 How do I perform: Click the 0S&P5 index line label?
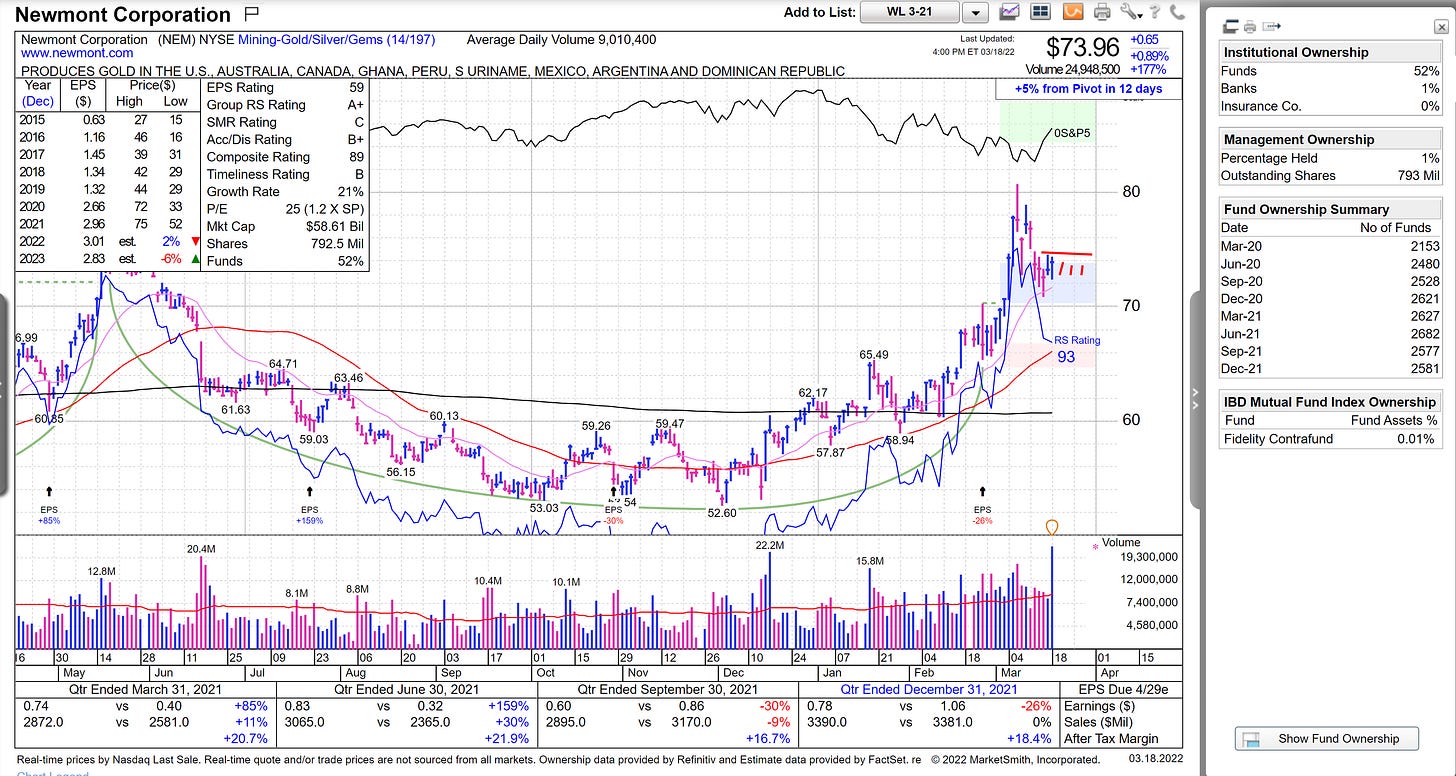tap(1072, 132)
